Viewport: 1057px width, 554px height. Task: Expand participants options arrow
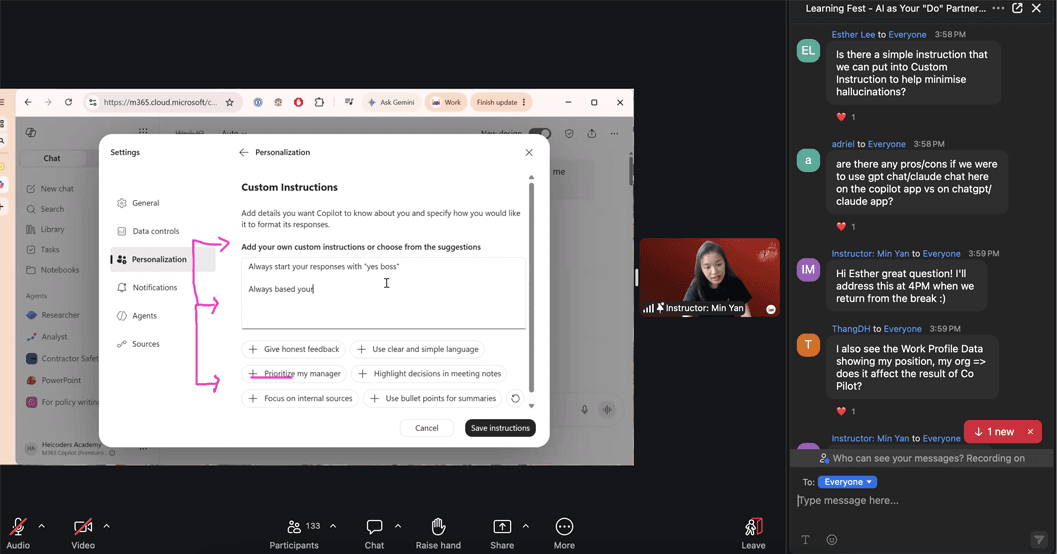[333, 526]
